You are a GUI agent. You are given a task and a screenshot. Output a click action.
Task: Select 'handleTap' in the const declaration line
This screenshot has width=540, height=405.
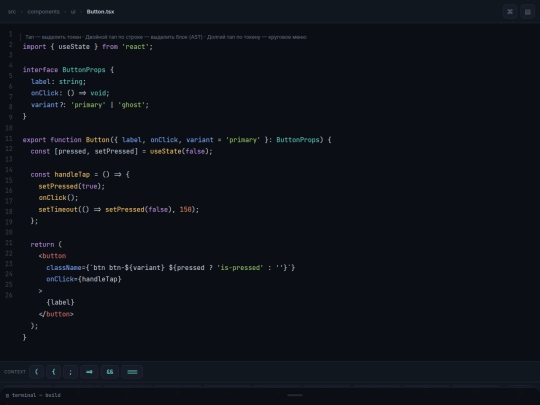click(x=72, y=174)
